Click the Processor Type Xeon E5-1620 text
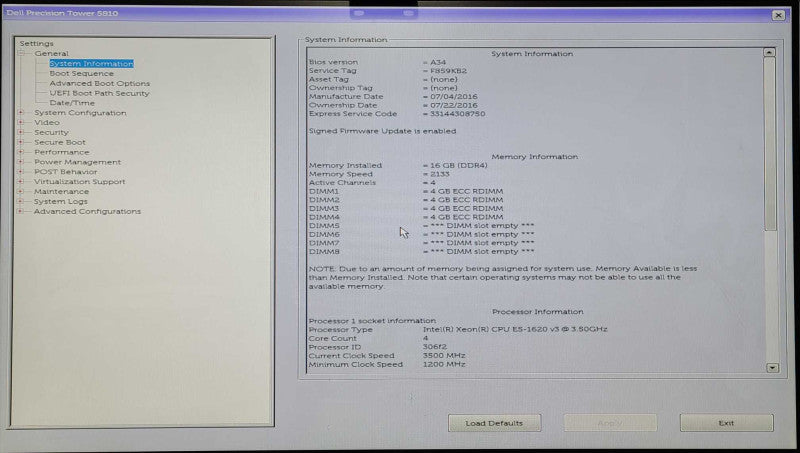 coord(515,330)
